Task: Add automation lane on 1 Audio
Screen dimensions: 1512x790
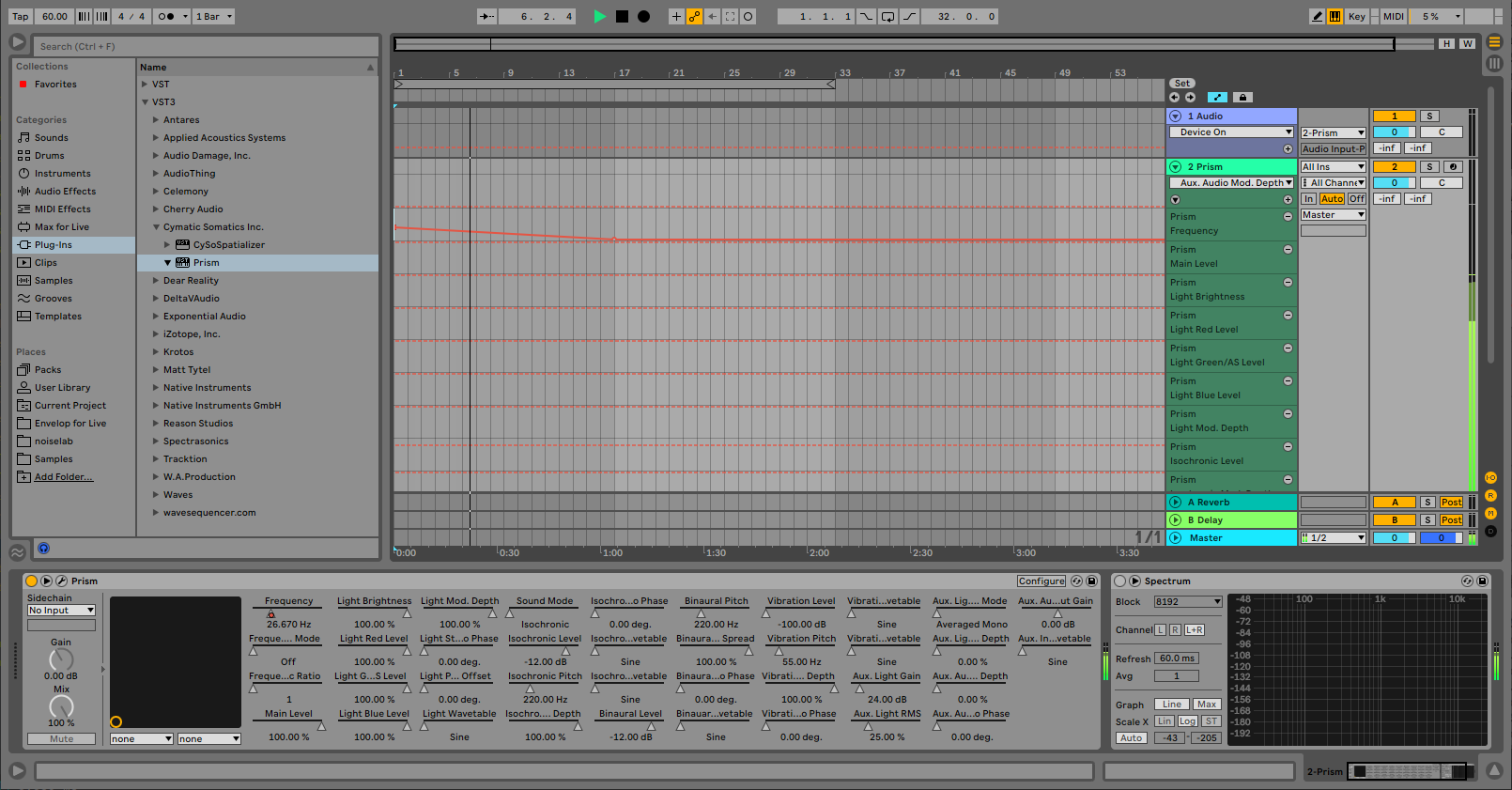Action: [1288, 148]
